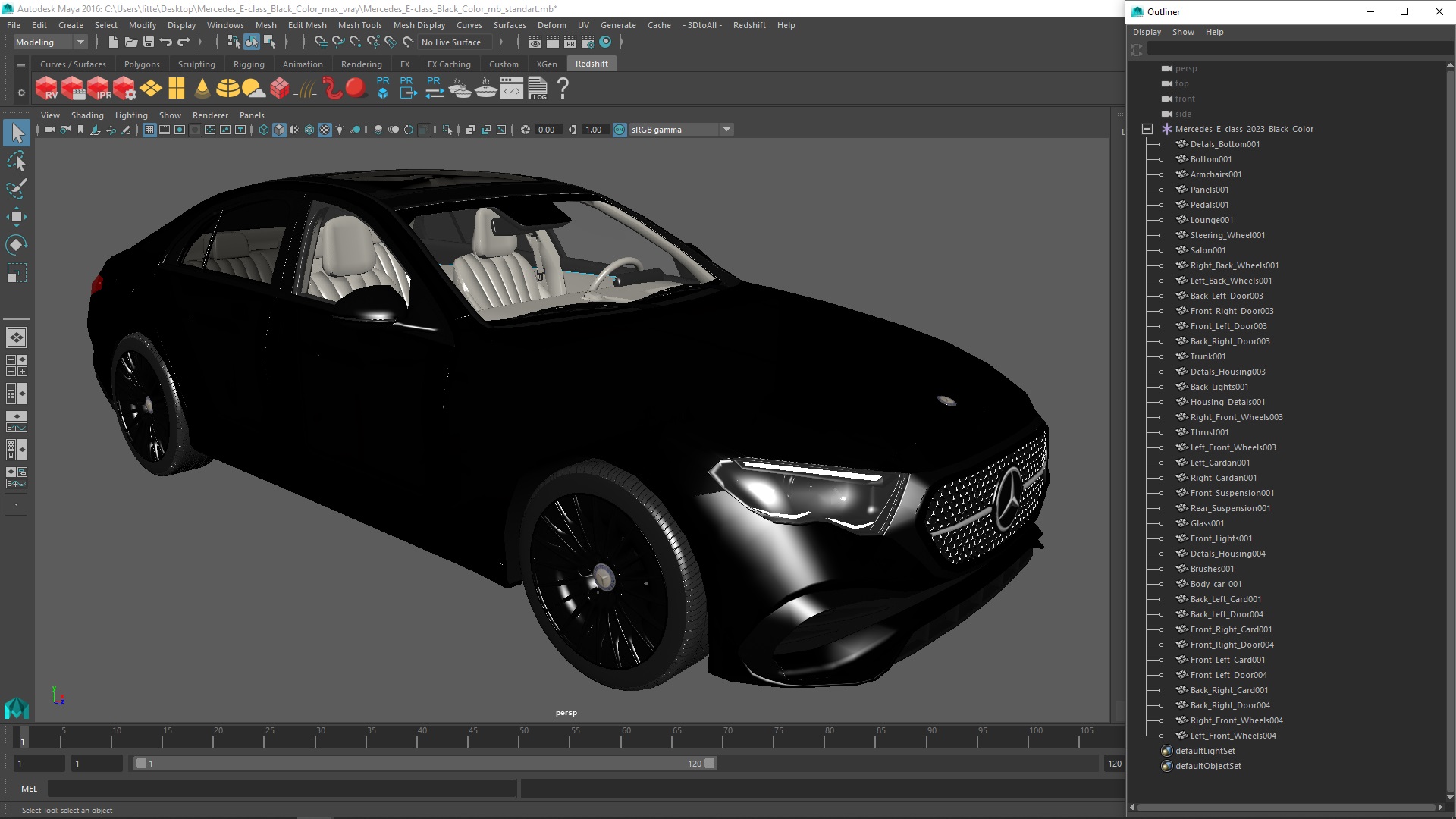This screenshot has height=819, width=1456.
Task: Select the Scale tool in toolbox
Action: click(17, 273)
